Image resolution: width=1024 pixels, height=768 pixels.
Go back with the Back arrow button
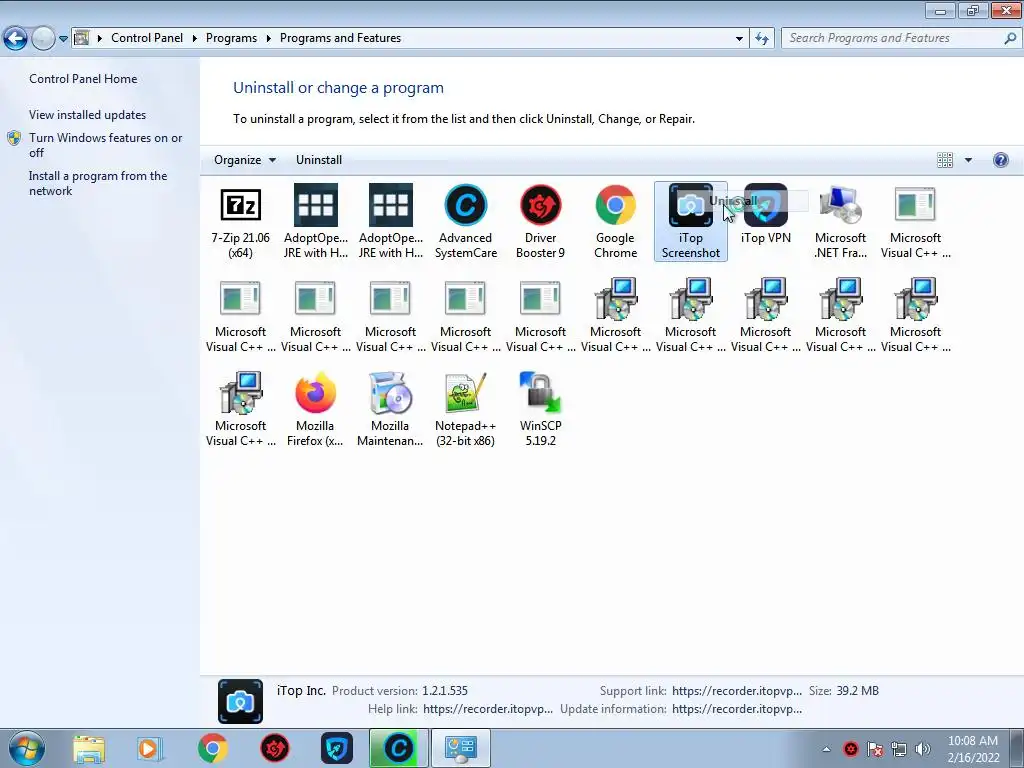click(x=16, y=38)
